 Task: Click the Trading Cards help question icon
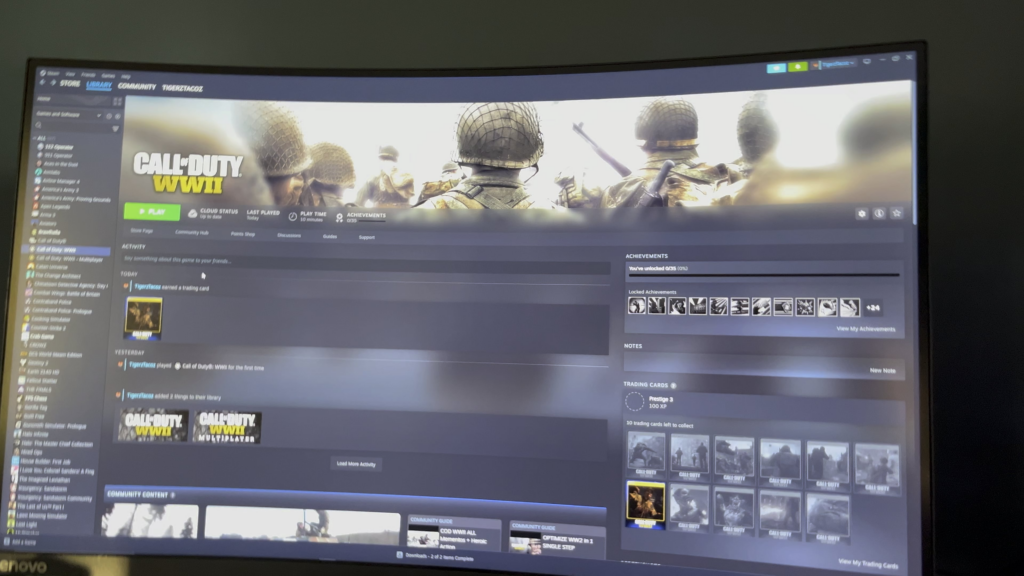point(673,385)
